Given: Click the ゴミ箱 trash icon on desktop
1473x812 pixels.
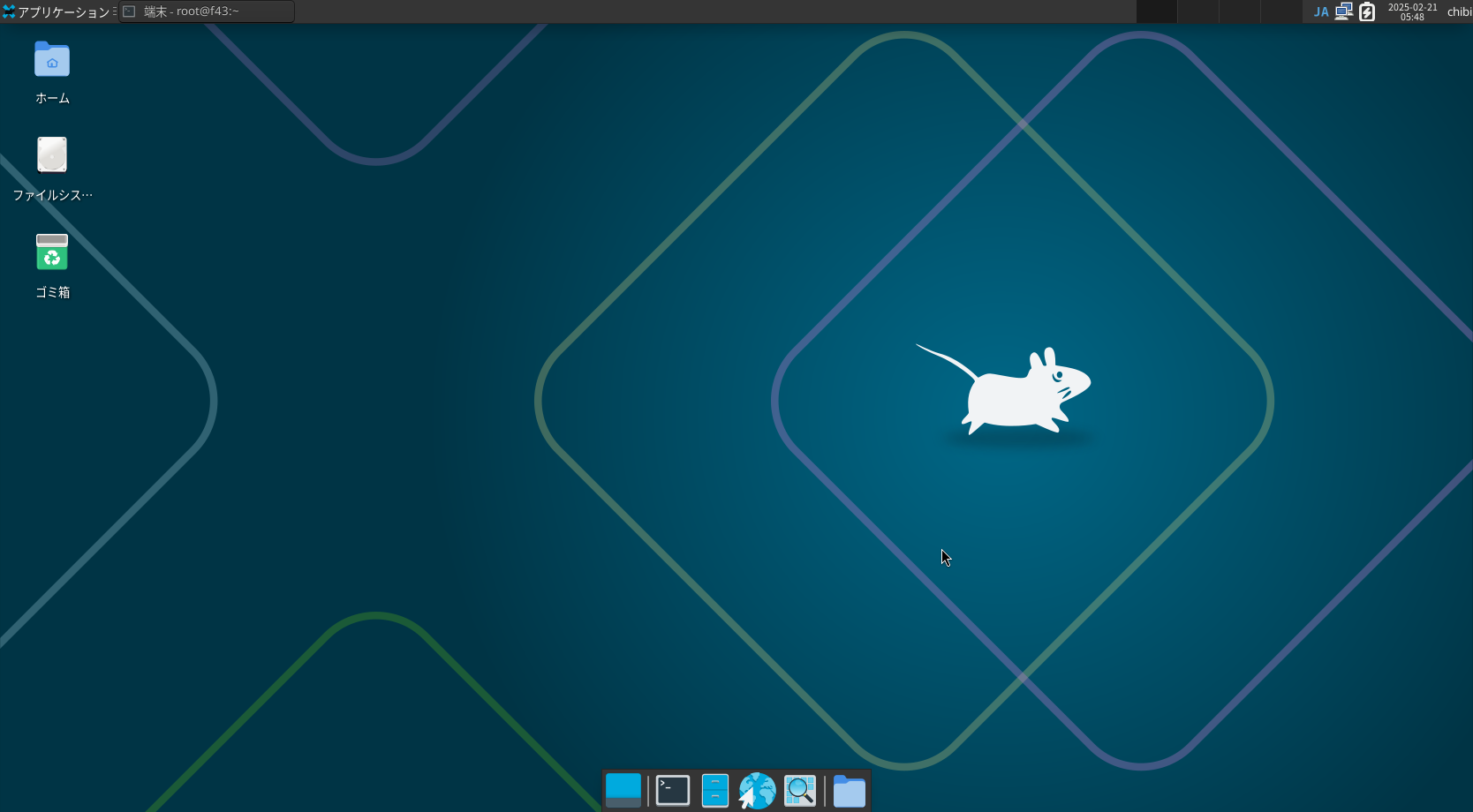Looking at the screenshot, I should point(52,252).
